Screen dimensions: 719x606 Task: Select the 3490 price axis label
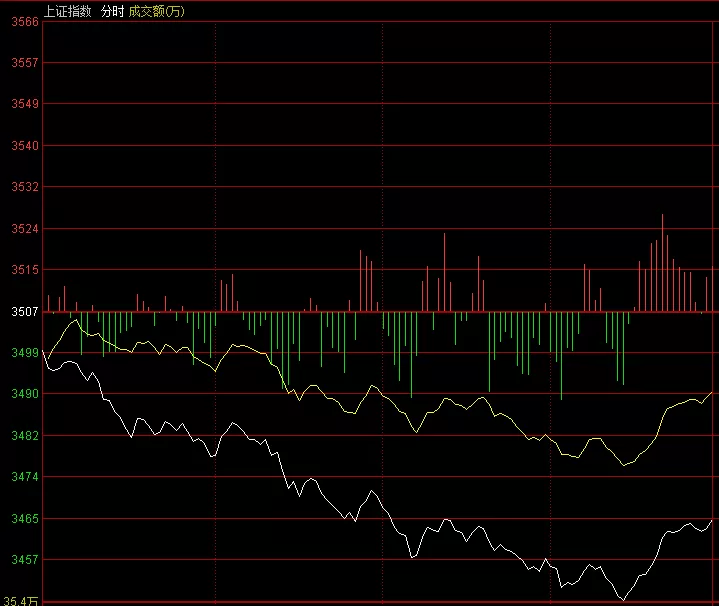(25, 394)
